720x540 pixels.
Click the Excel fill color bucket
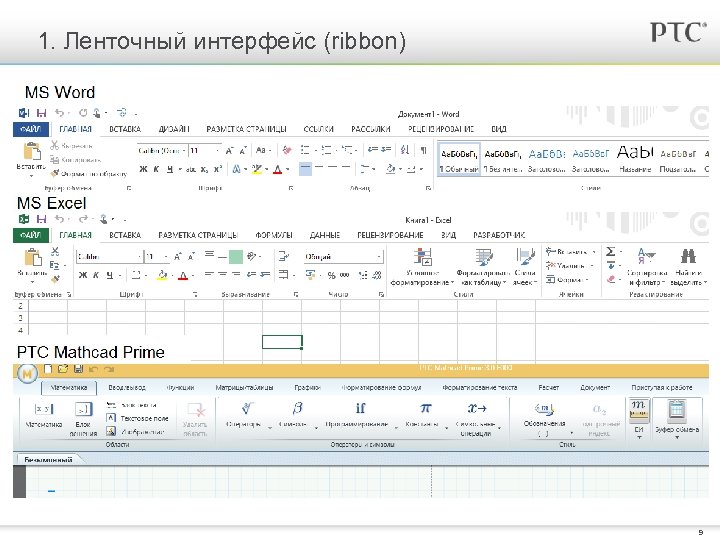click(162, 275)
